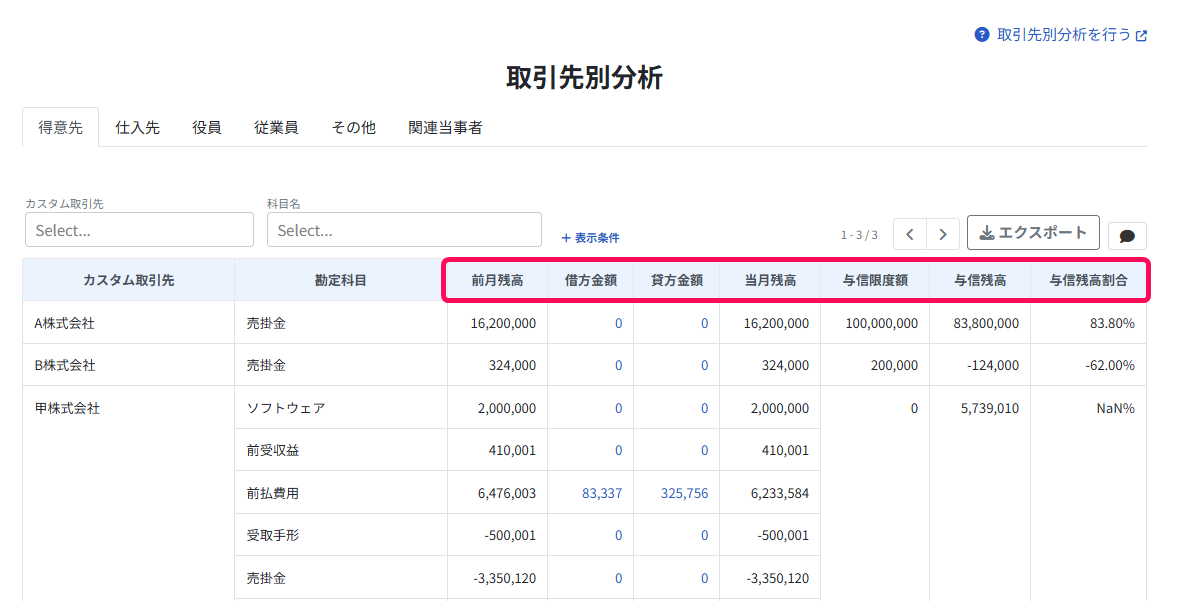
Task: Click the external link icon beside 取引先別分析を行う
Action: click(x=1141, y=36)
